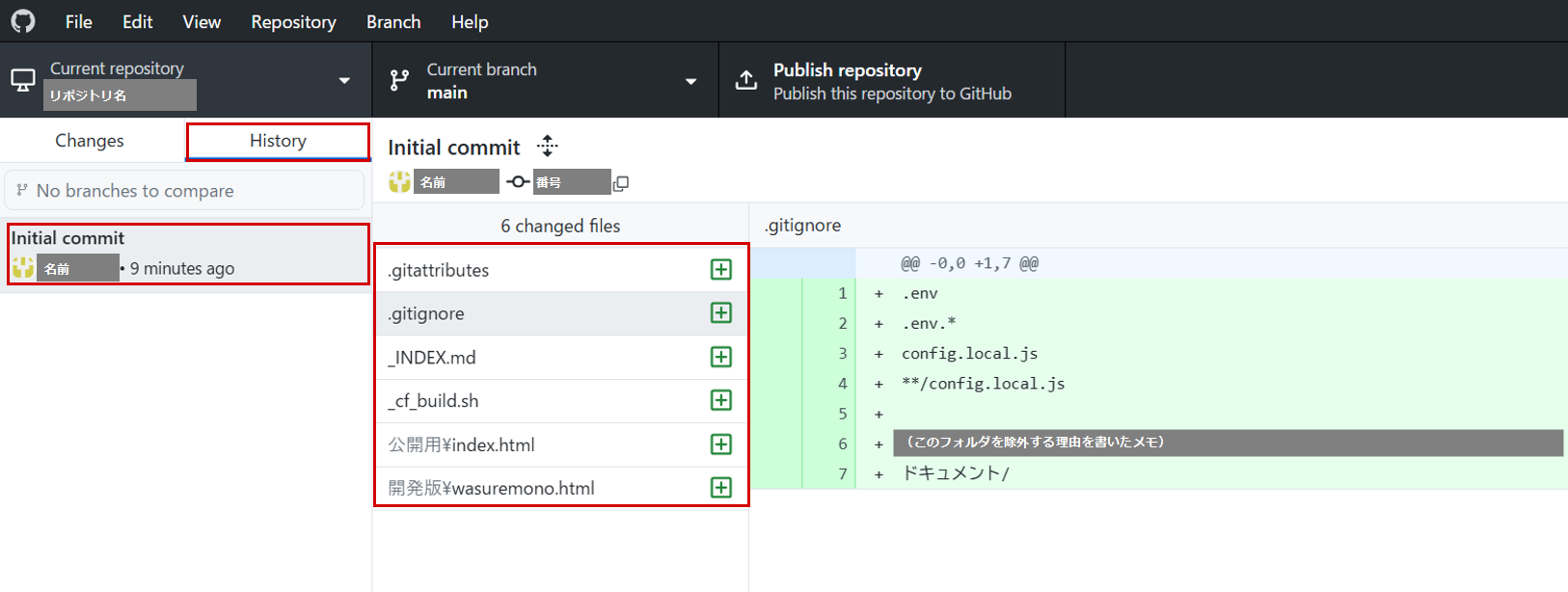The width and height of the screenshot is (1568, 592).
Task: Focus the No branches to compare field
Action: click(x=184, y=191)
